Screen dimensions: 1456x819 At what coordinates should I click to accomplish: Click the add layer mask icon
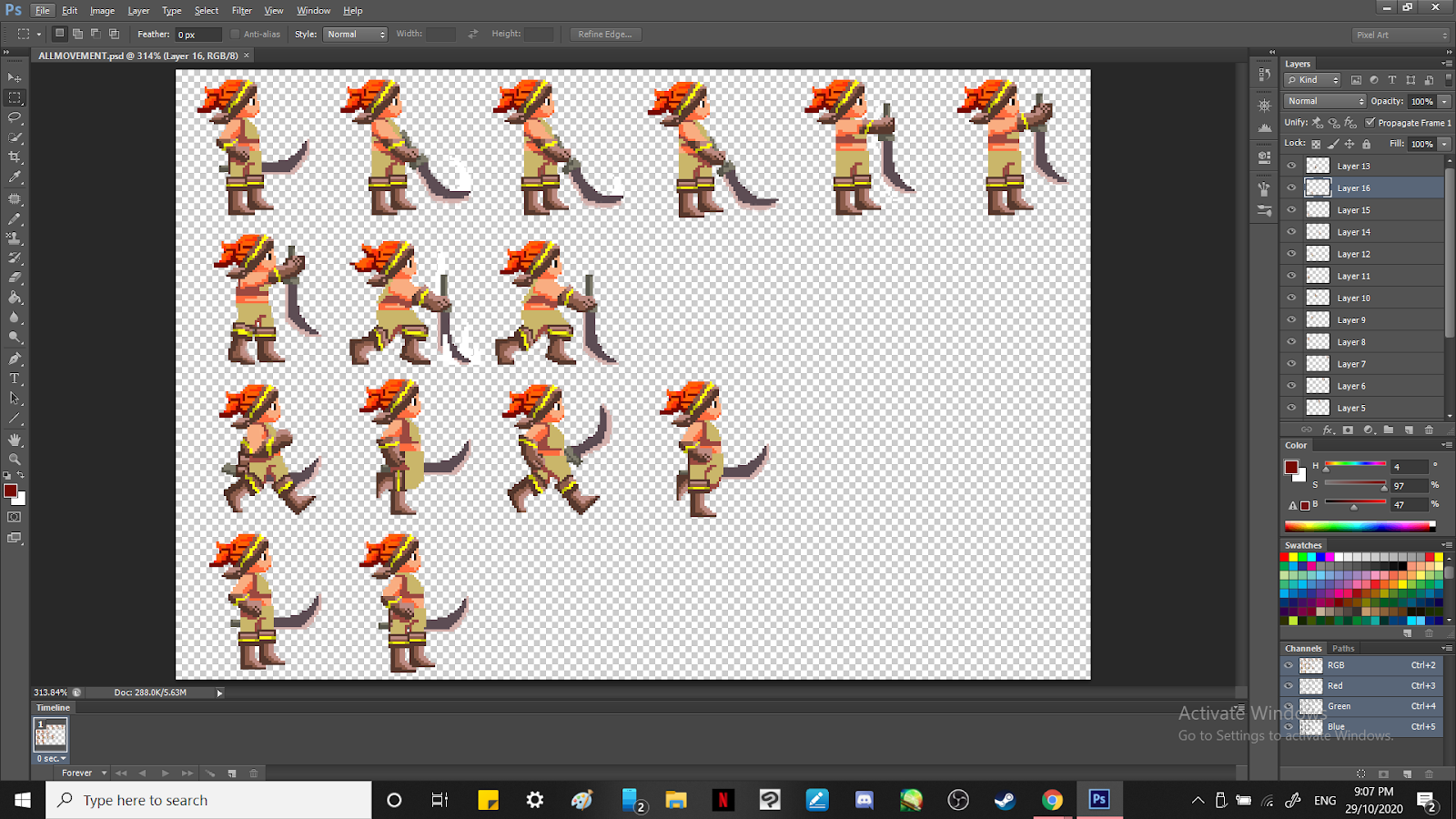coord(1349,430)
